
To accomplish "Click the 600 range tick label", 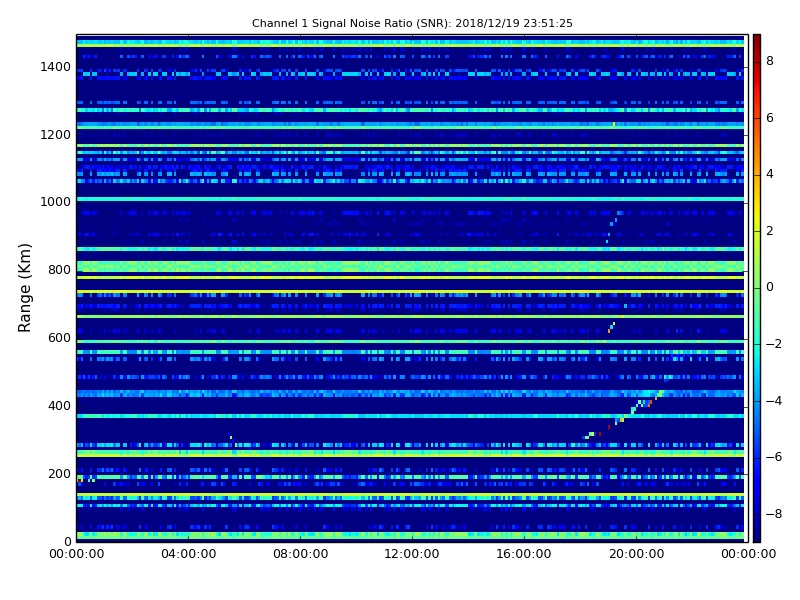I will (59, 338).
